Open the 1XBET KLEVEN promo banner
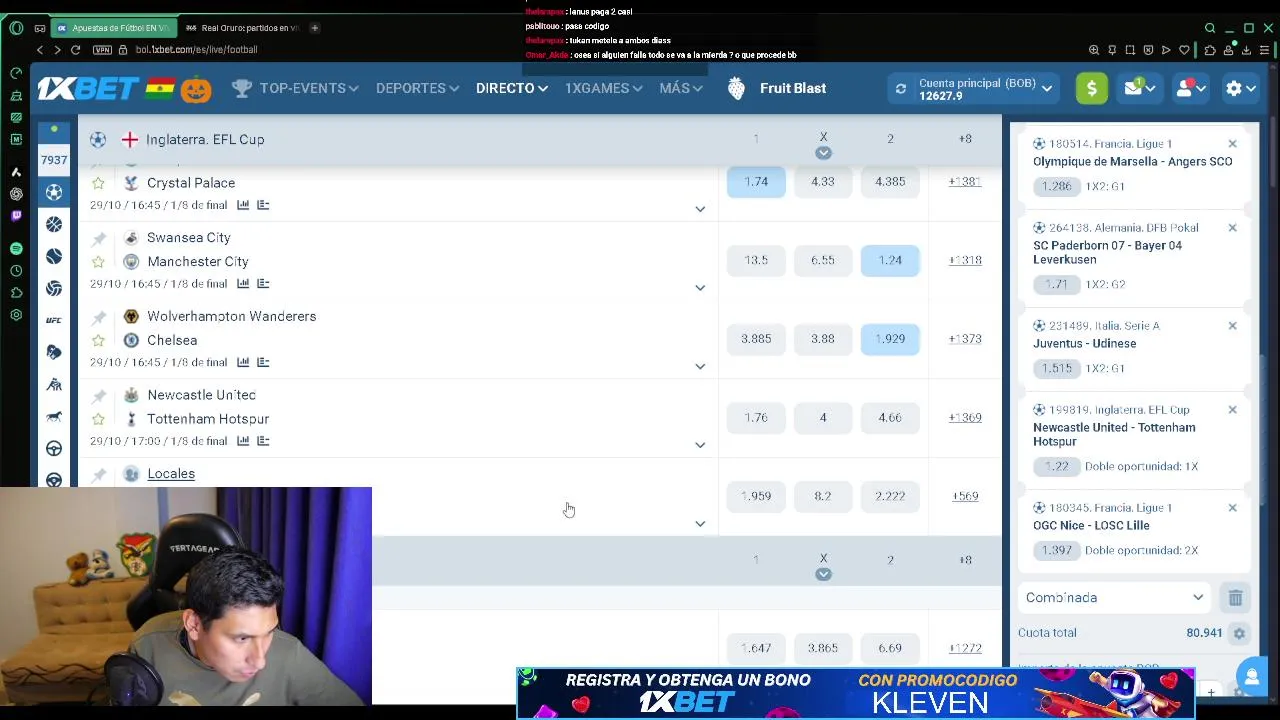Screen dimensions: 1280x720 tap(856, 692)
